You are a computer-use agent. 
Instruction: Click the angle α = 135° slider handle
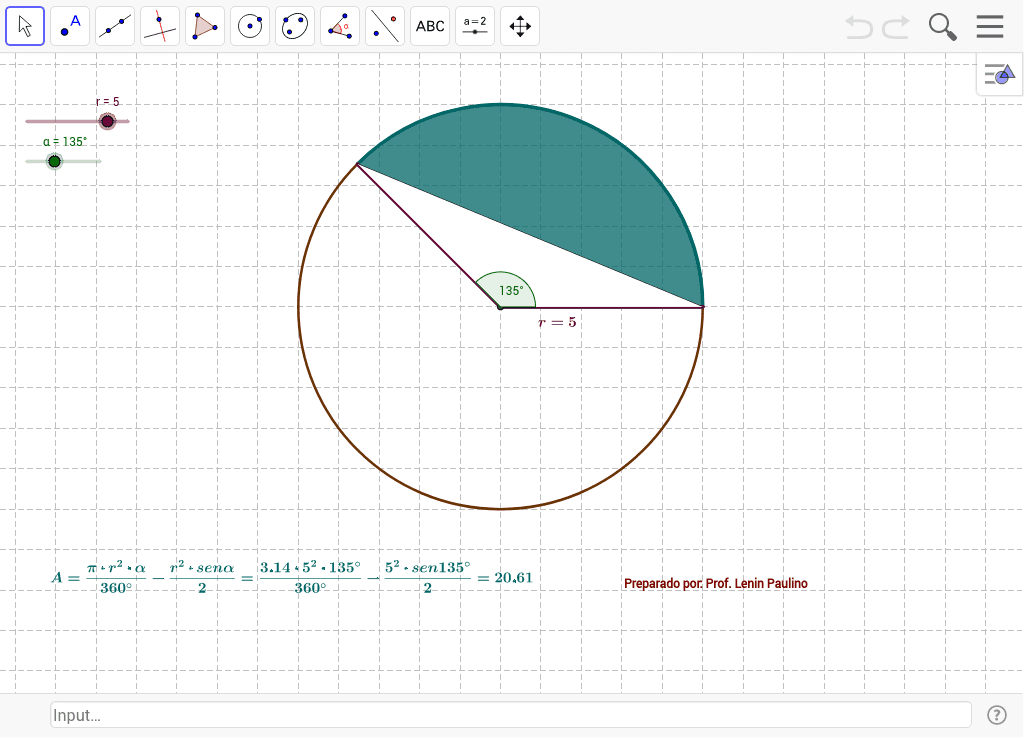pyautogui.click(x=55, y=161)
